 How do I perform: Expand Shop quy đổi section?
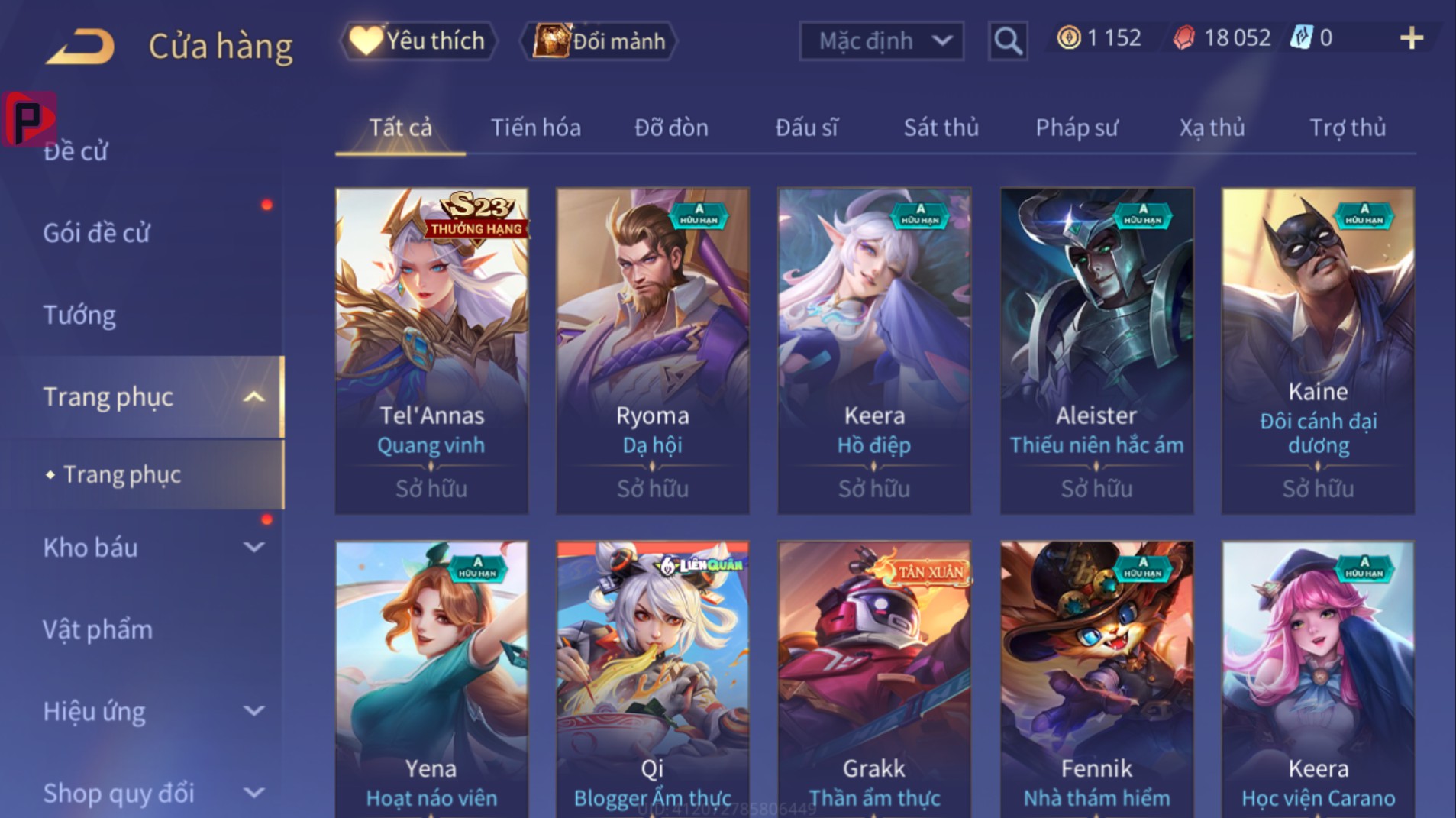pos(254,793)
